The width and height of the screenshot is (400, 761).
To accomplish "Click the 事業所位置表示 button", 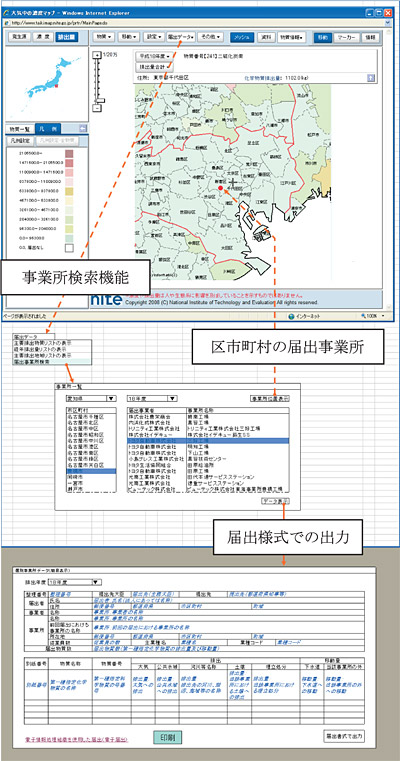I will (270, 398).
